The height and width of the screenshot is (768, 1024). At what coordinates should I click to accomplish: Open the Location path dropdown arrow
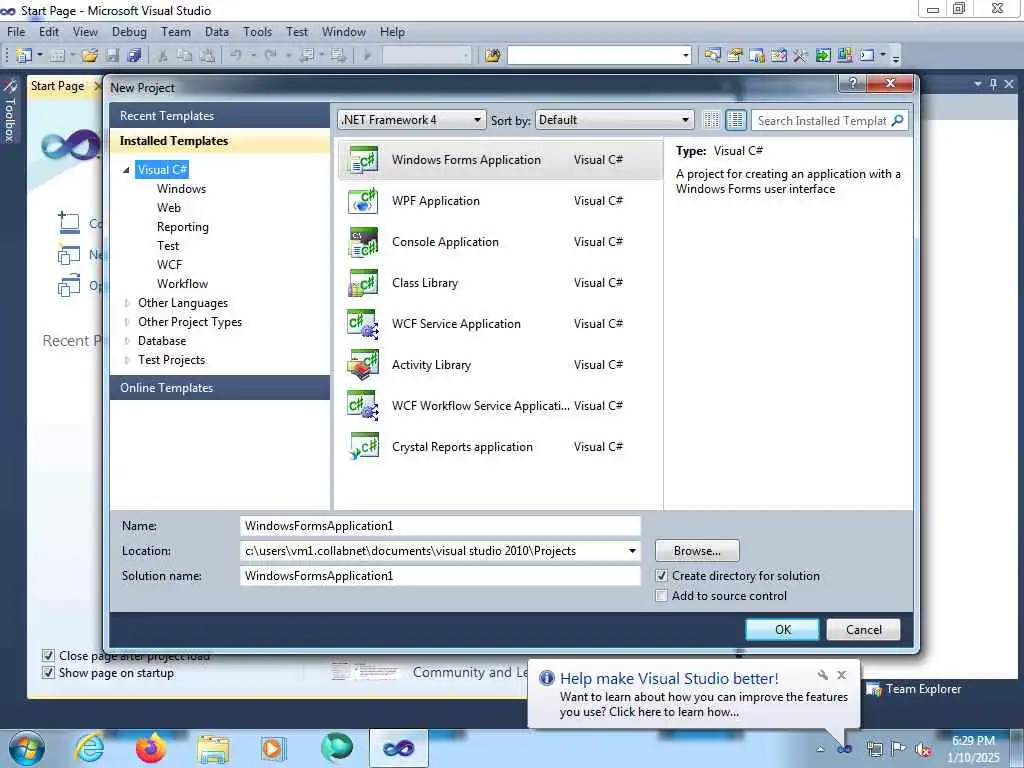[632, 551]
